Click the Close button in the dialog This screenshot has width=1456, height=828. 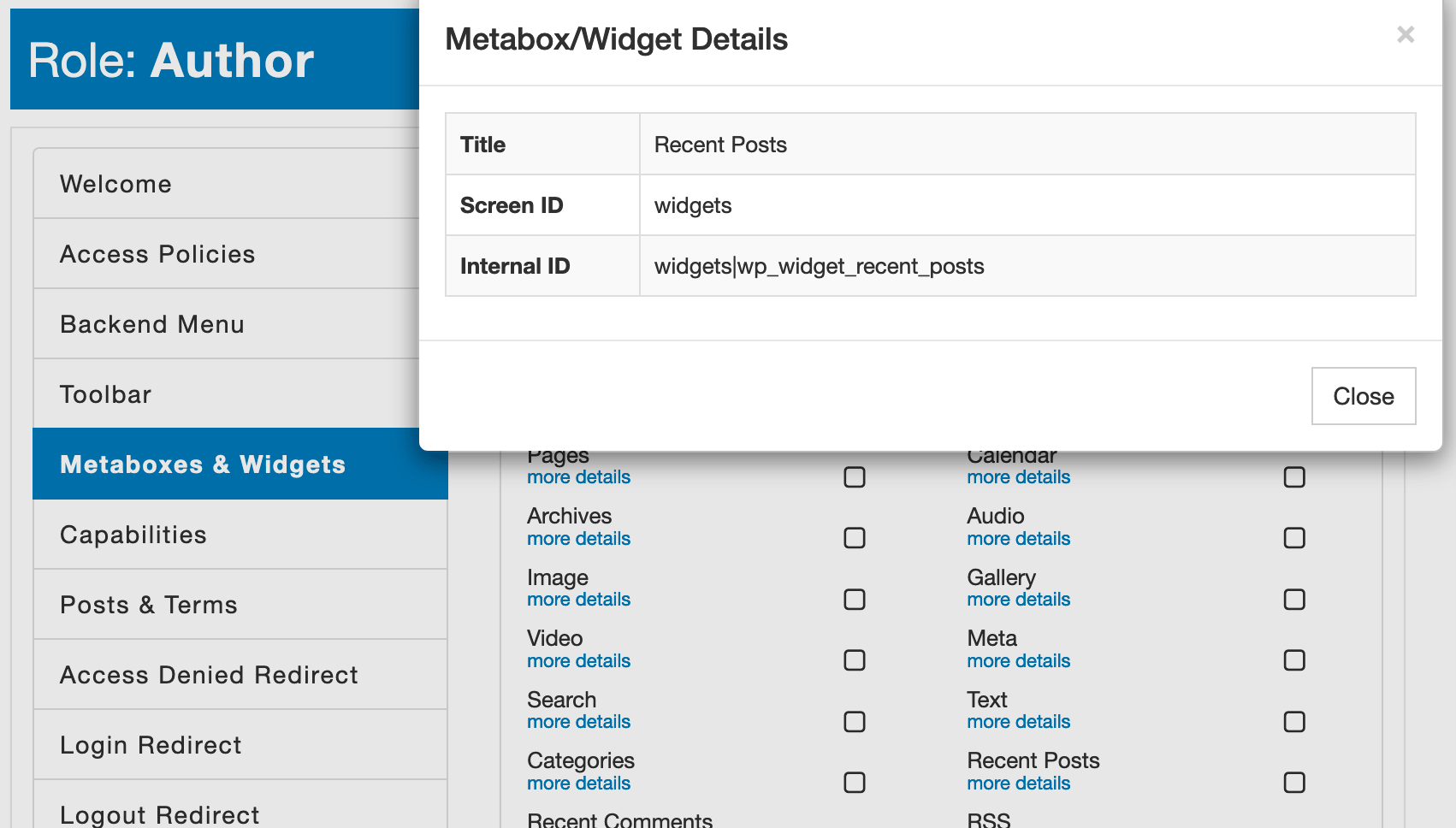tap(1364, 396)
